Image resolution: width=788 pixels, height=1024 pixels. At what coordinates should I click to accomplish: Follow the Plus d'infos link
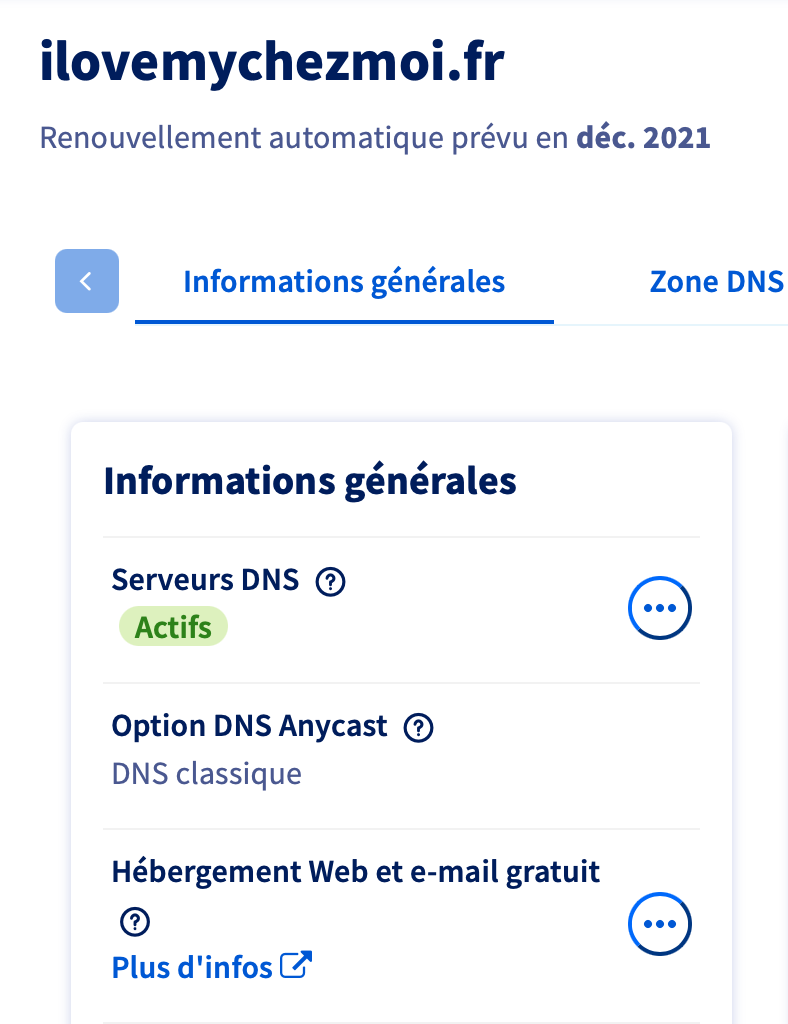tap(193, 968)
